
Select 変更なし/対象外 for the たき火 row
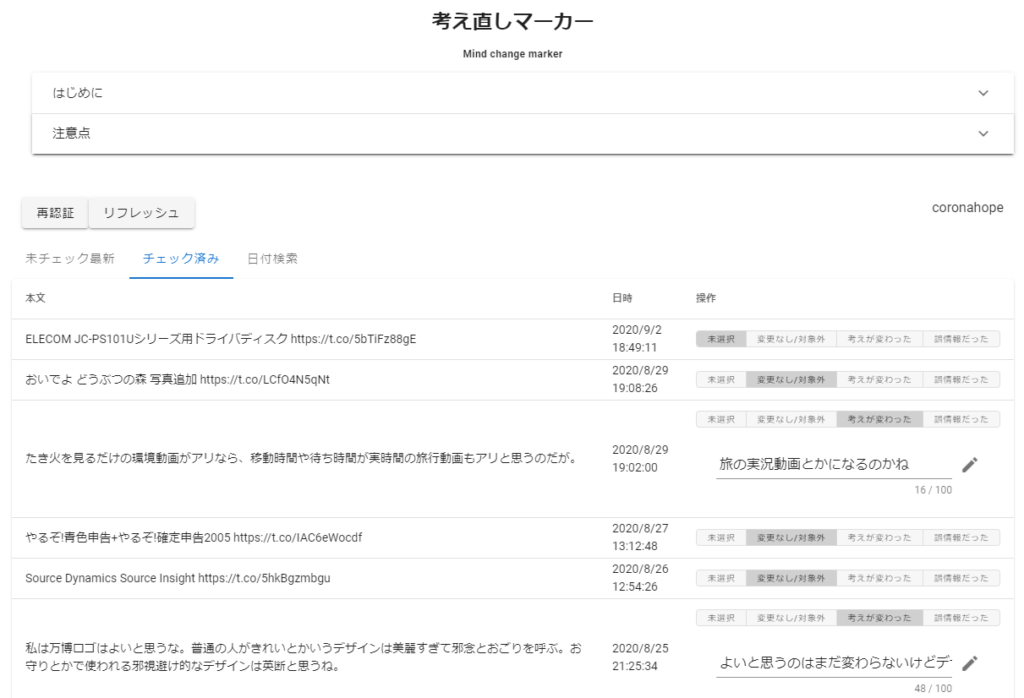790,419
